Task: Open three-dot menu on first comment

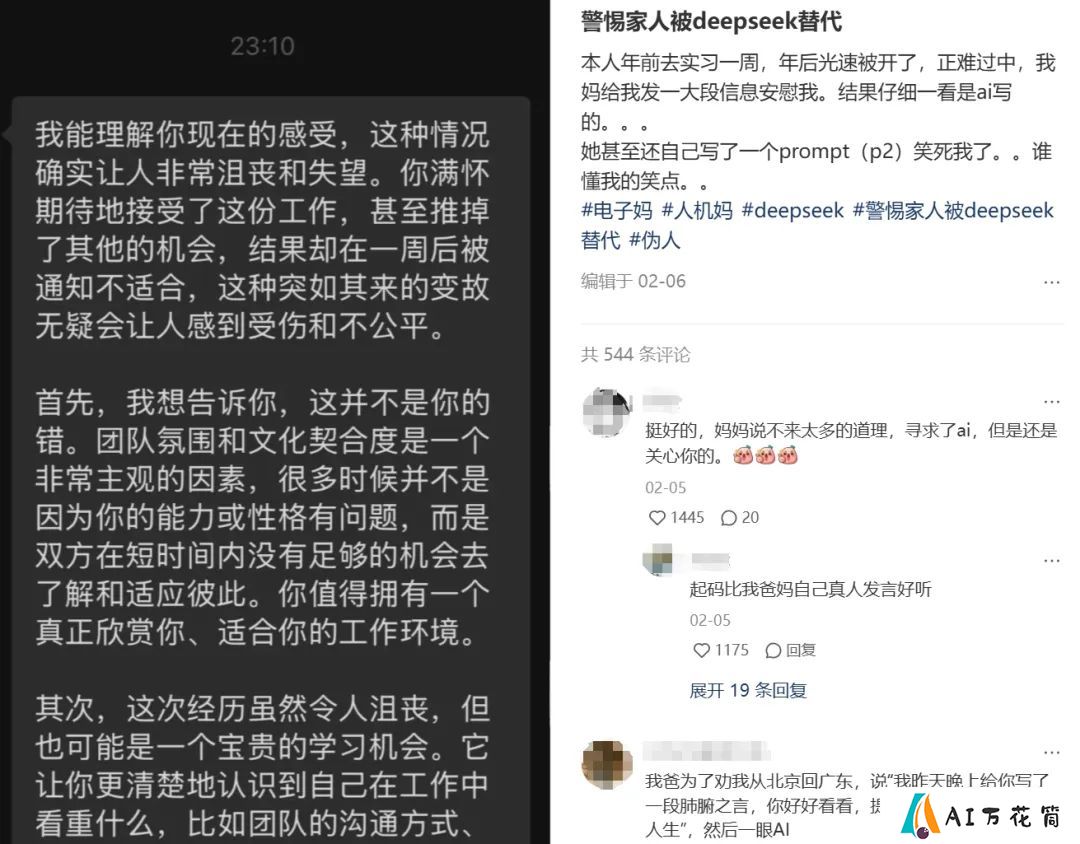Action: 1051,401
